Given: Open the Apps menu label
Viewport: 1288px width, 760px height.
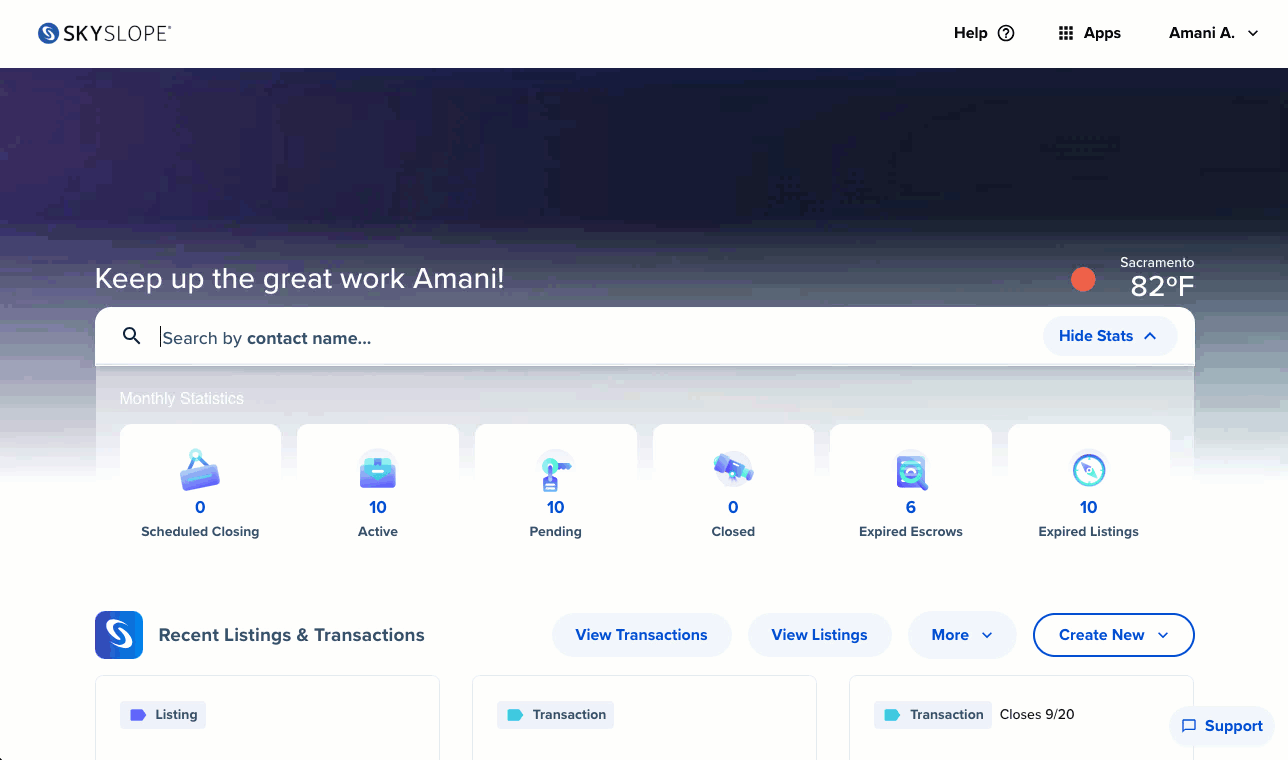Looking at the screenshot, I should coord(1102,33).
